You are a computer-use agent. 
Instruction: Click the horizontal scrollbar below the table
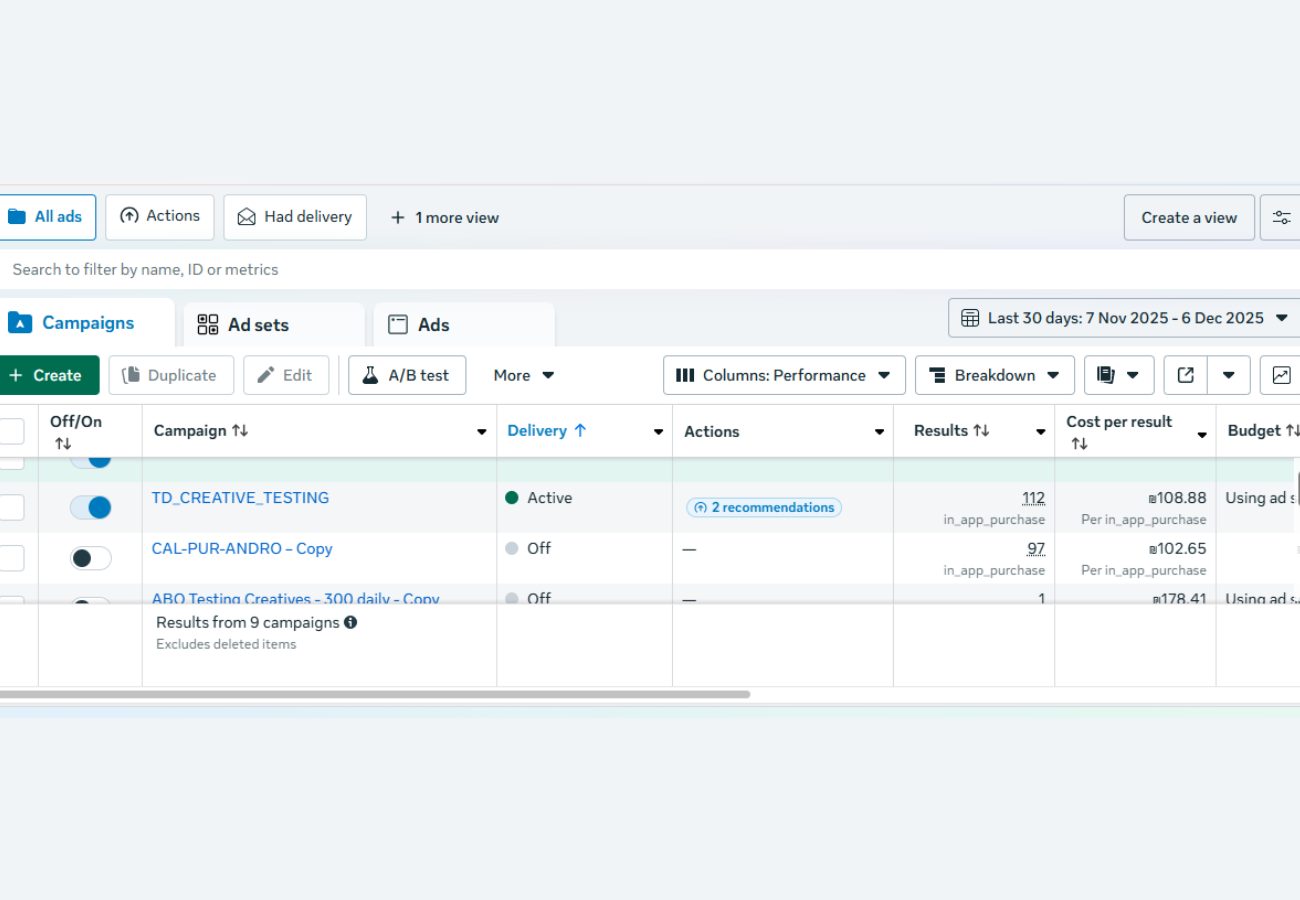(375, 694)
